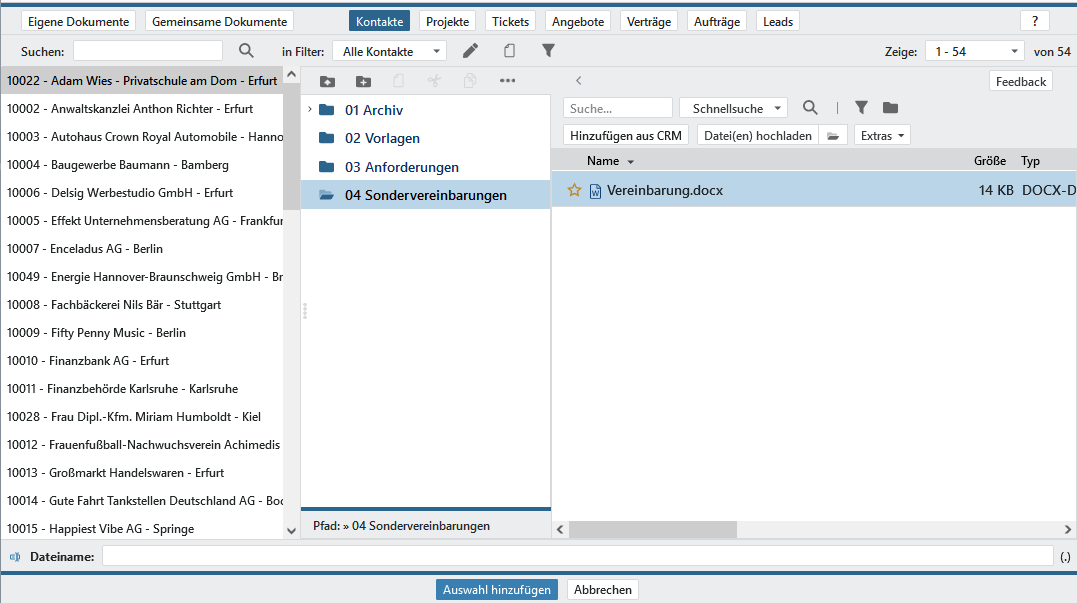Click the open-folder icon next to Datei(en) hochladen

[833, 136]
